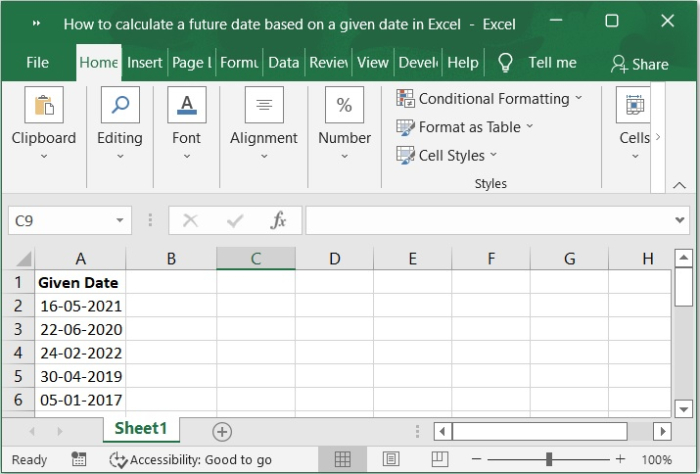This screenshot has width=700, height=474.
Task: Select cell A3 containing 22-06-2020
Action: (x=80, y=329)
